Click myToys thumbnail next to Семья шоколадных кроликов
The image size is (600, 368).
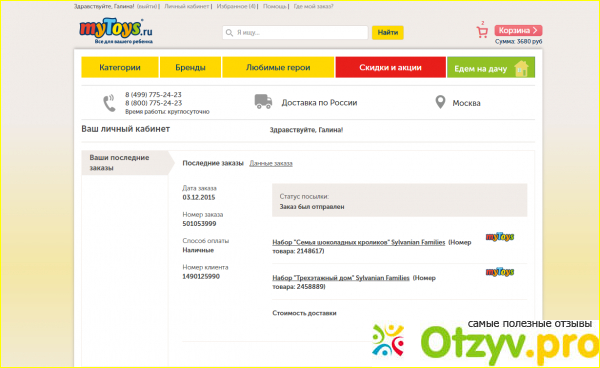pos(500,237)
